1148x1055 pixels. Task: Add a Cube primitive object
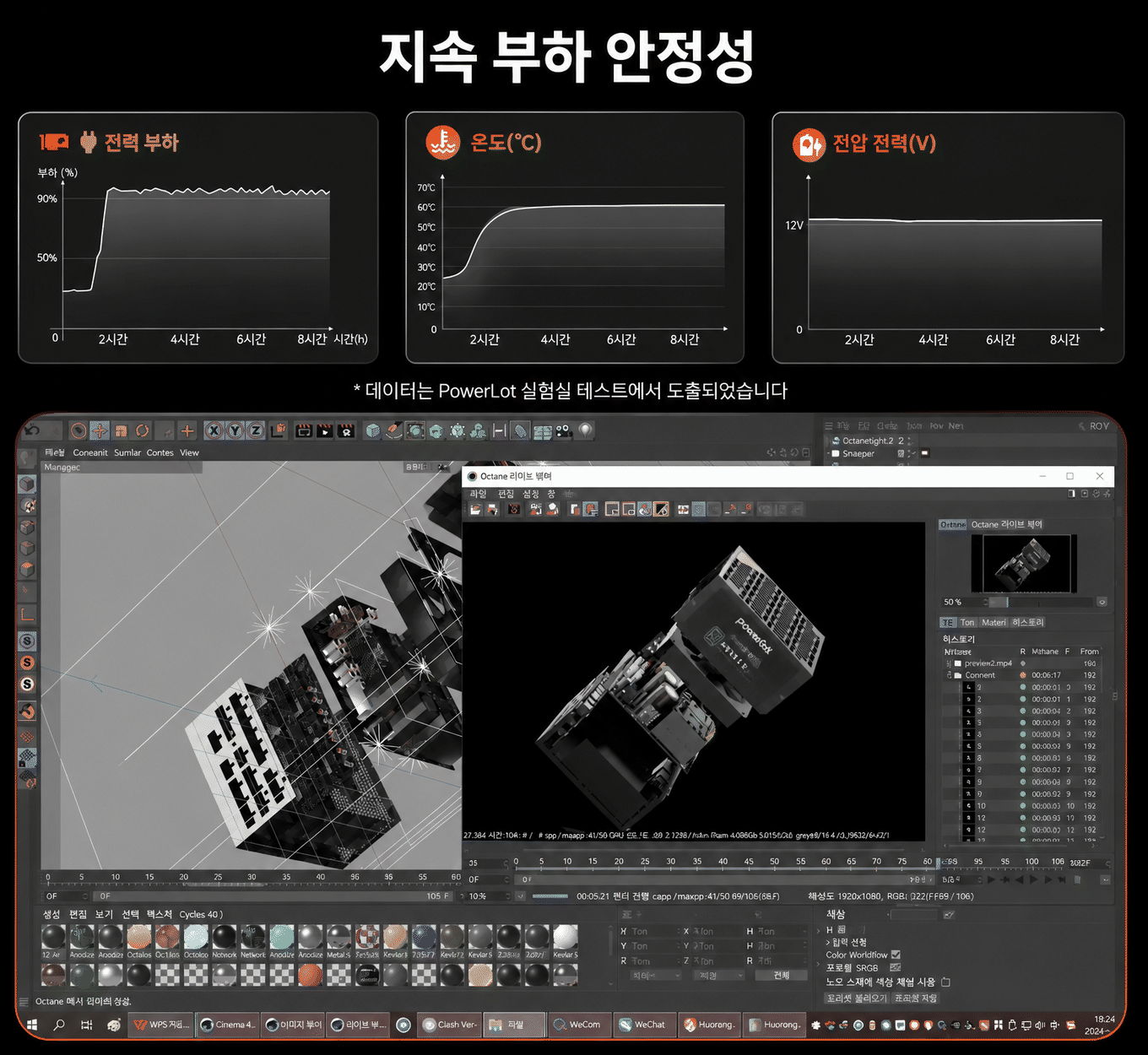point(372,430)
